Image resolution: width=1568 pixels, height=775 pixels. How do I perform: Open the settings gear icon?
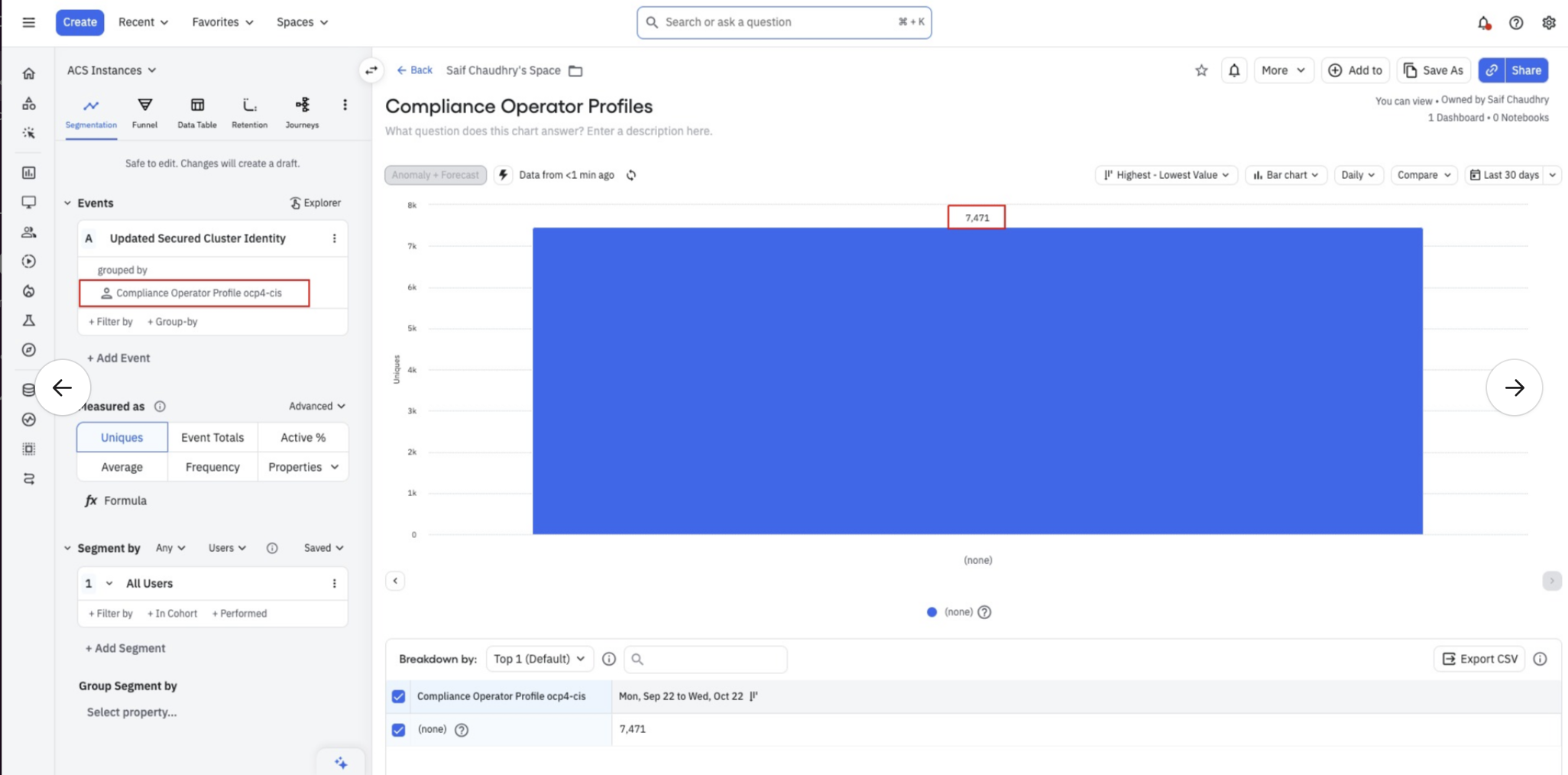pyautogui.click(x=1548, y=23)
